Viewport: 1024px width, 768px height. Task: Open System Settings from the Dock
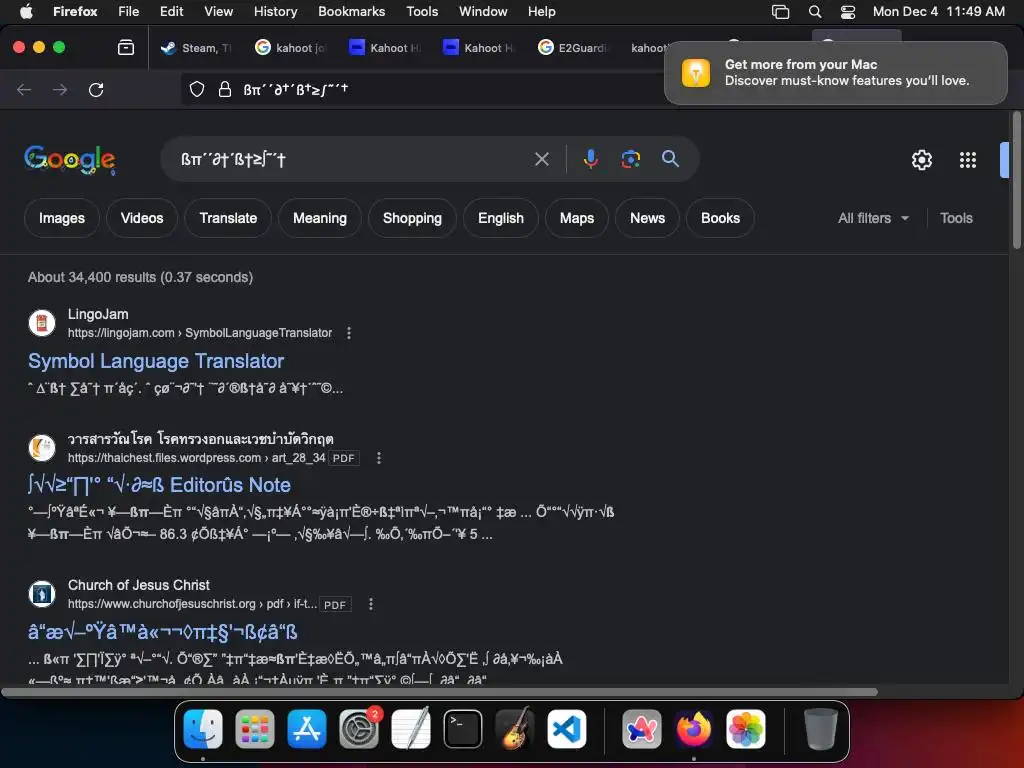click(x=359, y=728)
